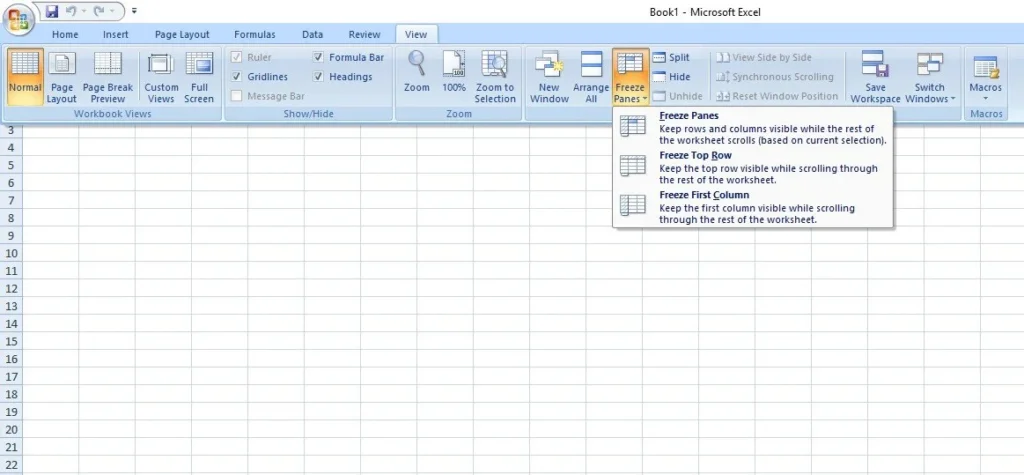Open the Home ribbon tab
Screen dimensions: 1024x475
[65, 35]
